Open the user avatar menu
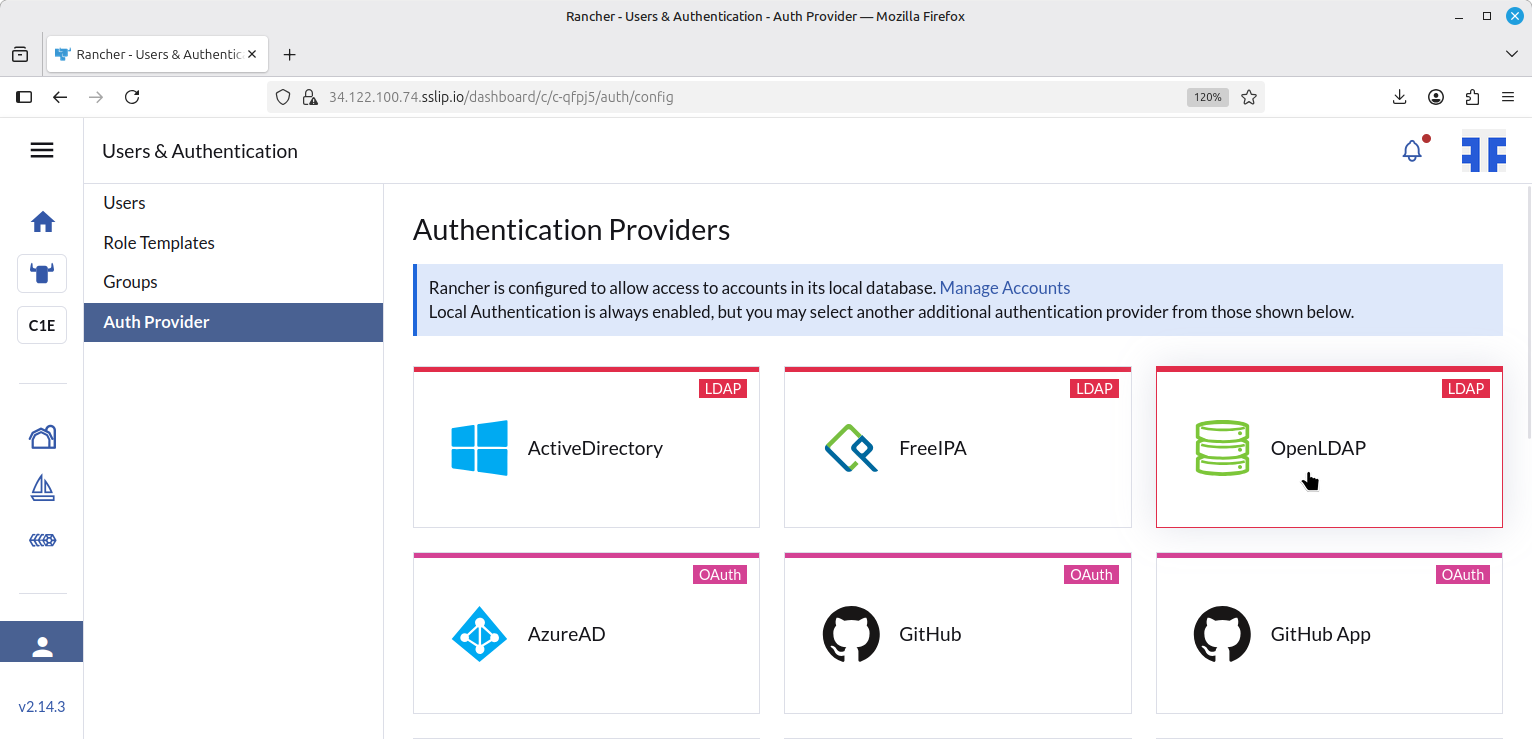The width and height of the screenshot is (1532, 739). [x=1484, y=151]
